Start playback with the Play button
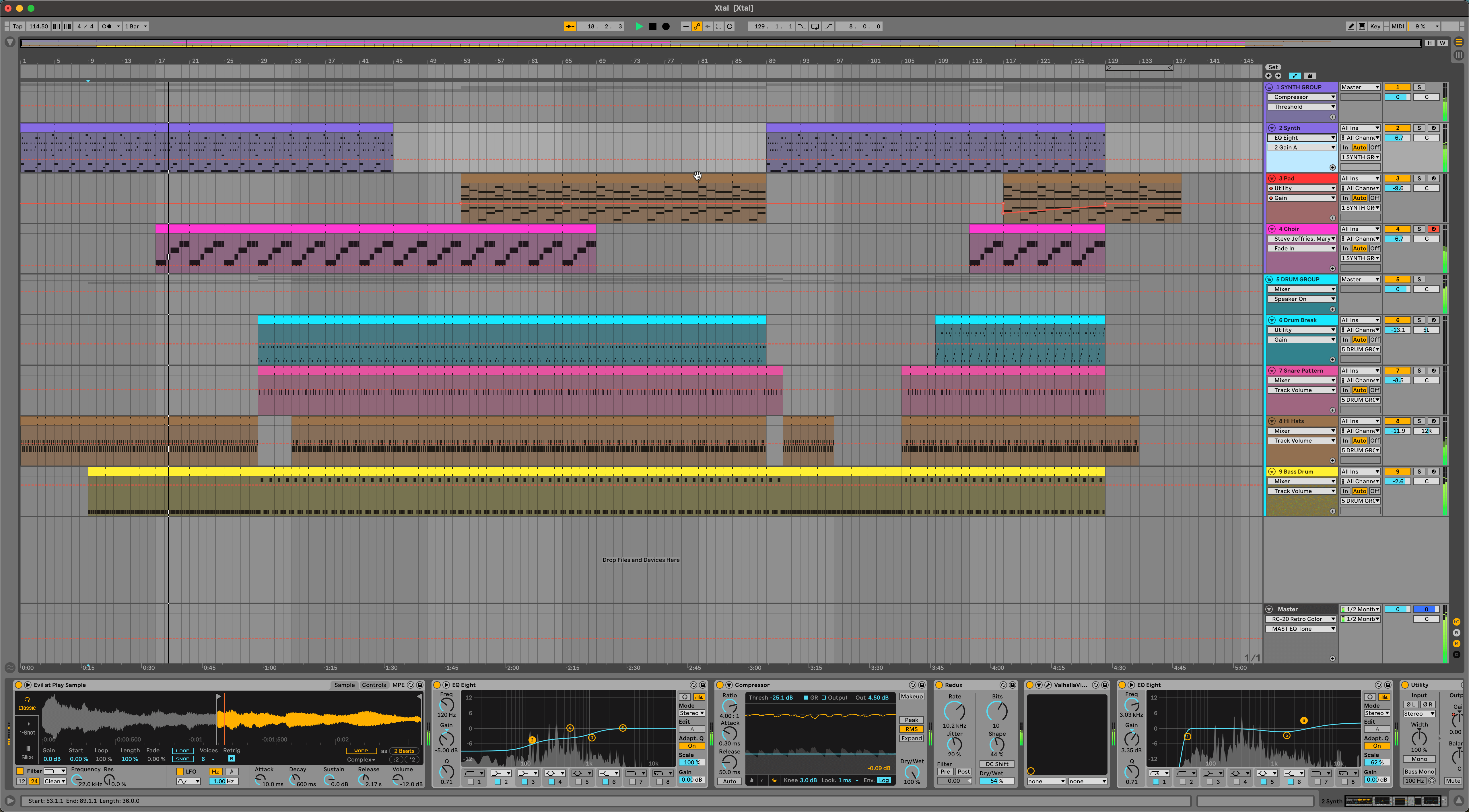 [639, 26]
